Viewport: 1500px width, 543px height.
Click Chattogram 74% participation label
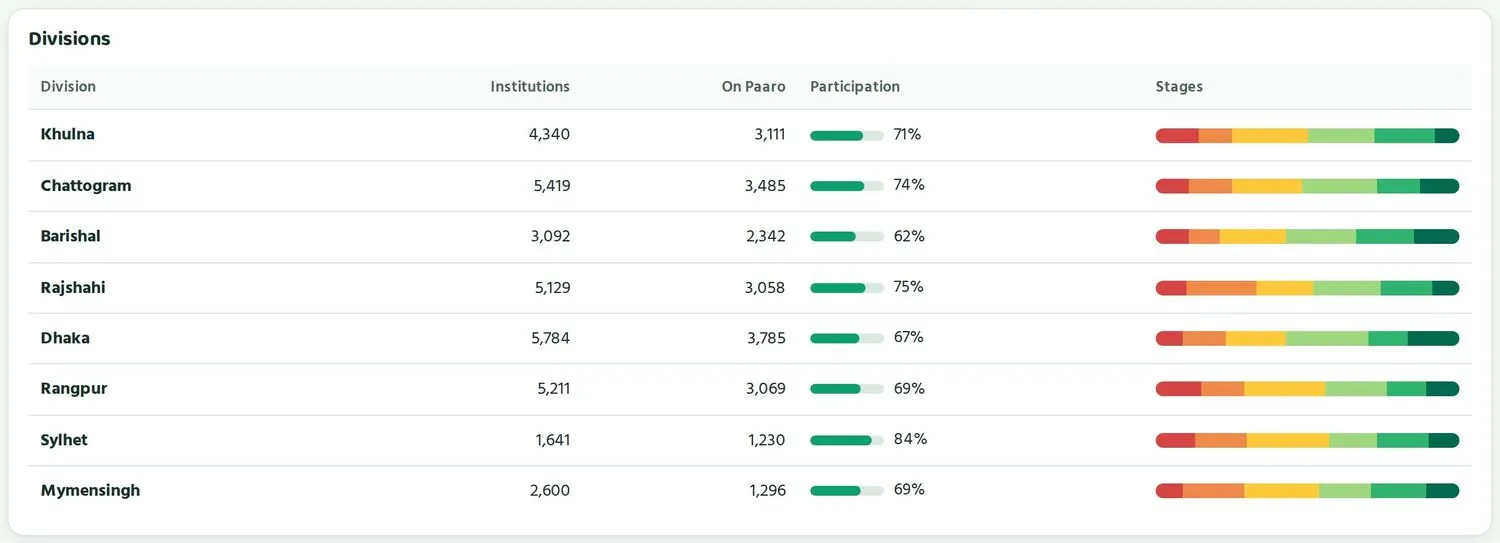coord(909,185)
